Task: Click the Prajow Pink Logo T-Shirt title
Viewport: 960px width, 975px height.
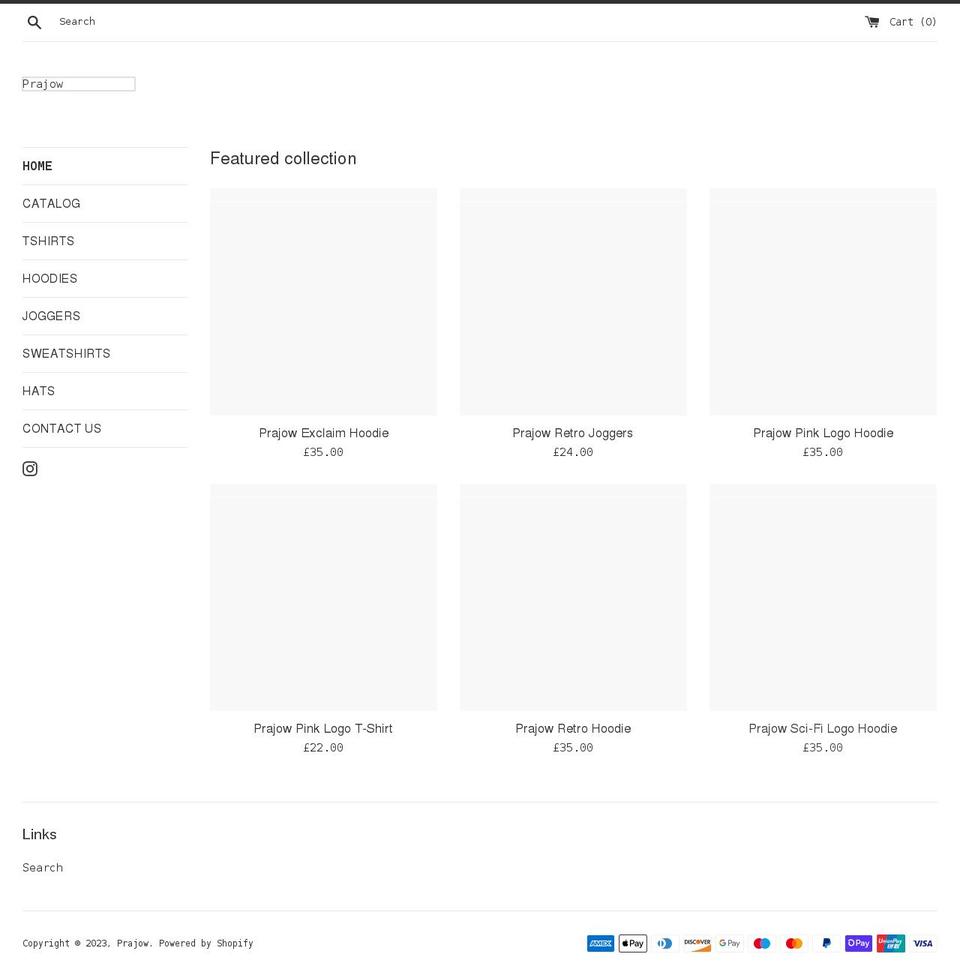Action: [x=323, y=728]
